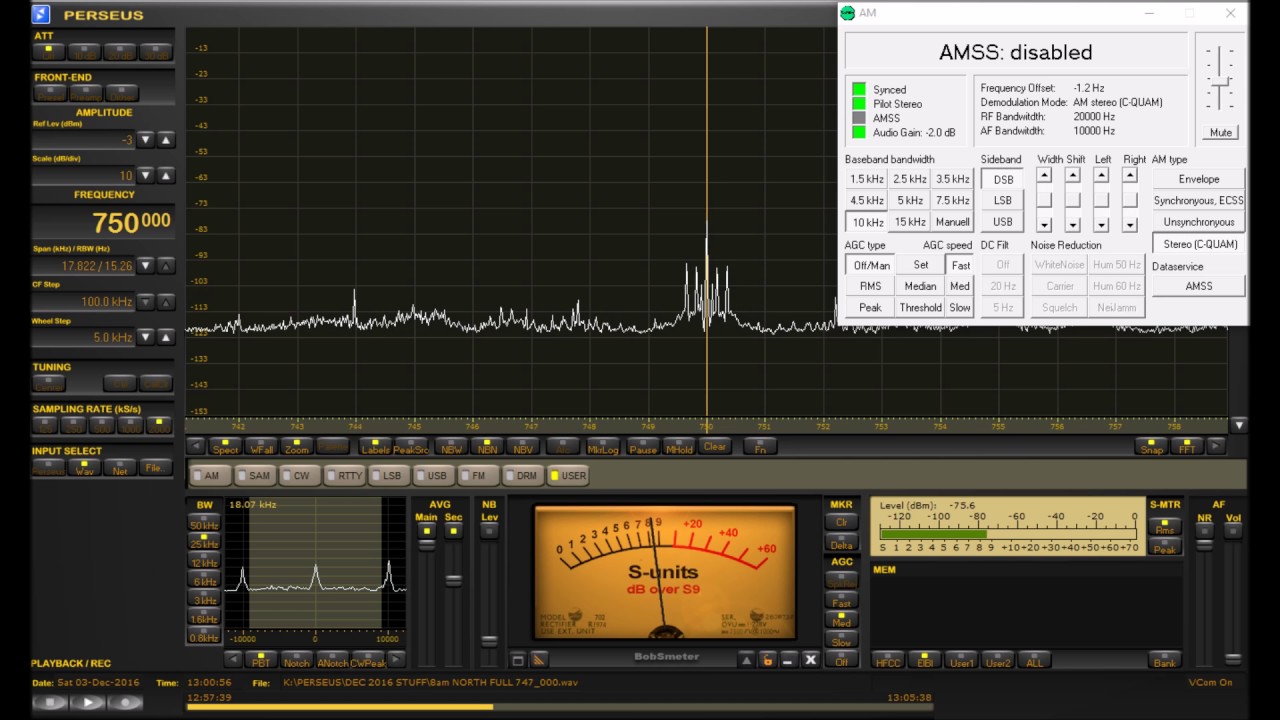Click the up triangle icon on BobSmeter bar
Image resolution: width=1280 pixels, height=720 pixels.
tap(746, 660)
